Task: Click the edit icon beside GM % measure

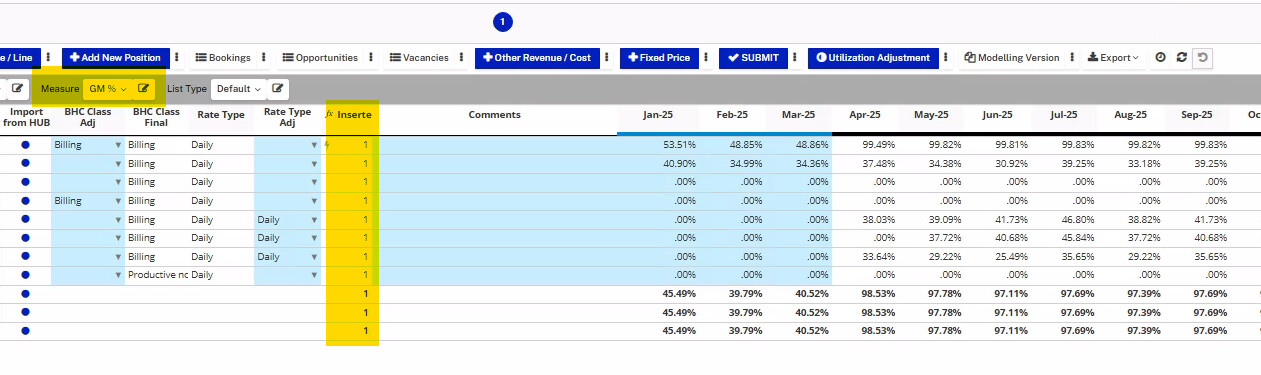Action: [144, 89]
